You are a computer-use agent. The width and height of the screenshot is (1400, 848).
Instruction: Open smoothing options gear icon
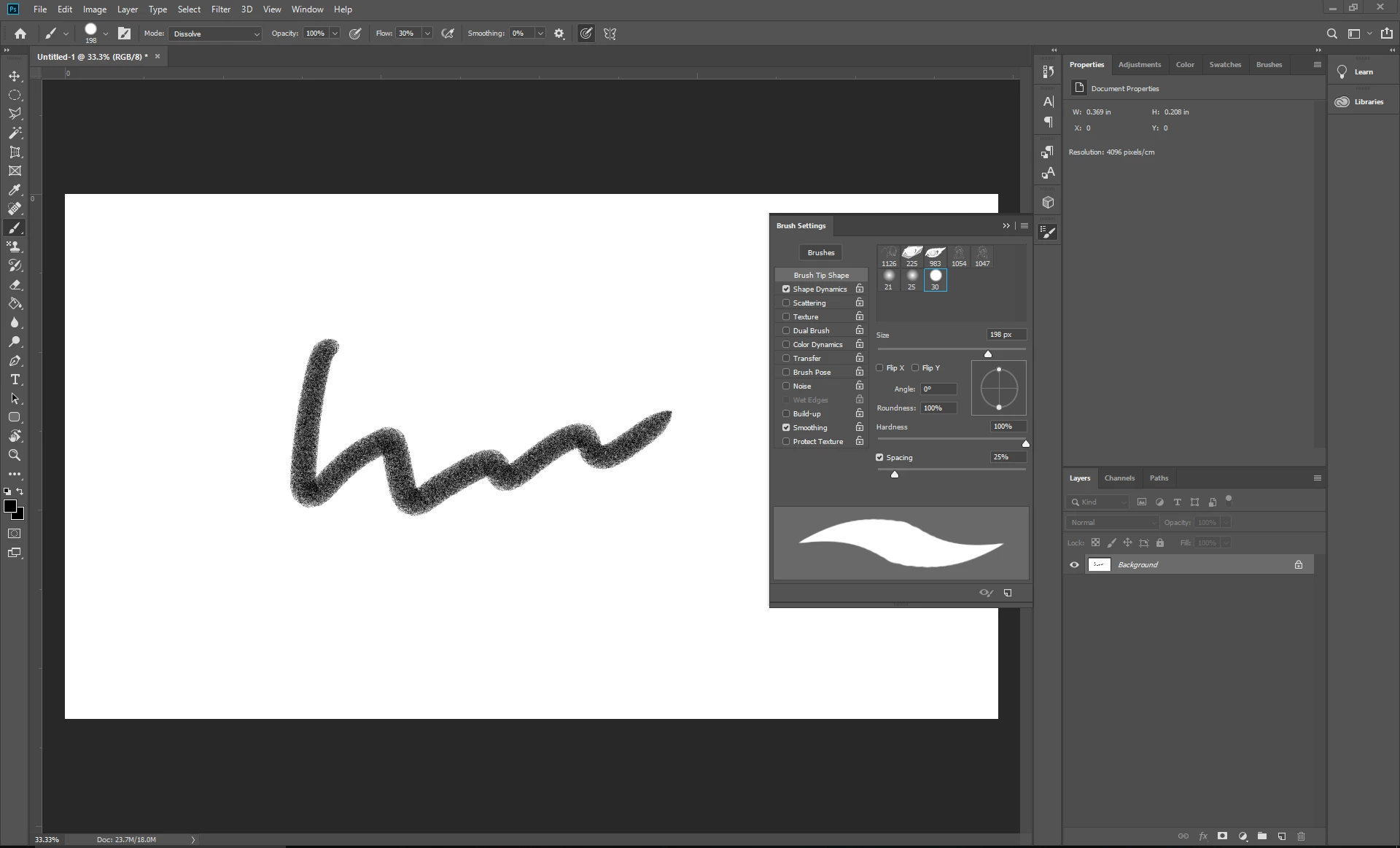(559, 34)
